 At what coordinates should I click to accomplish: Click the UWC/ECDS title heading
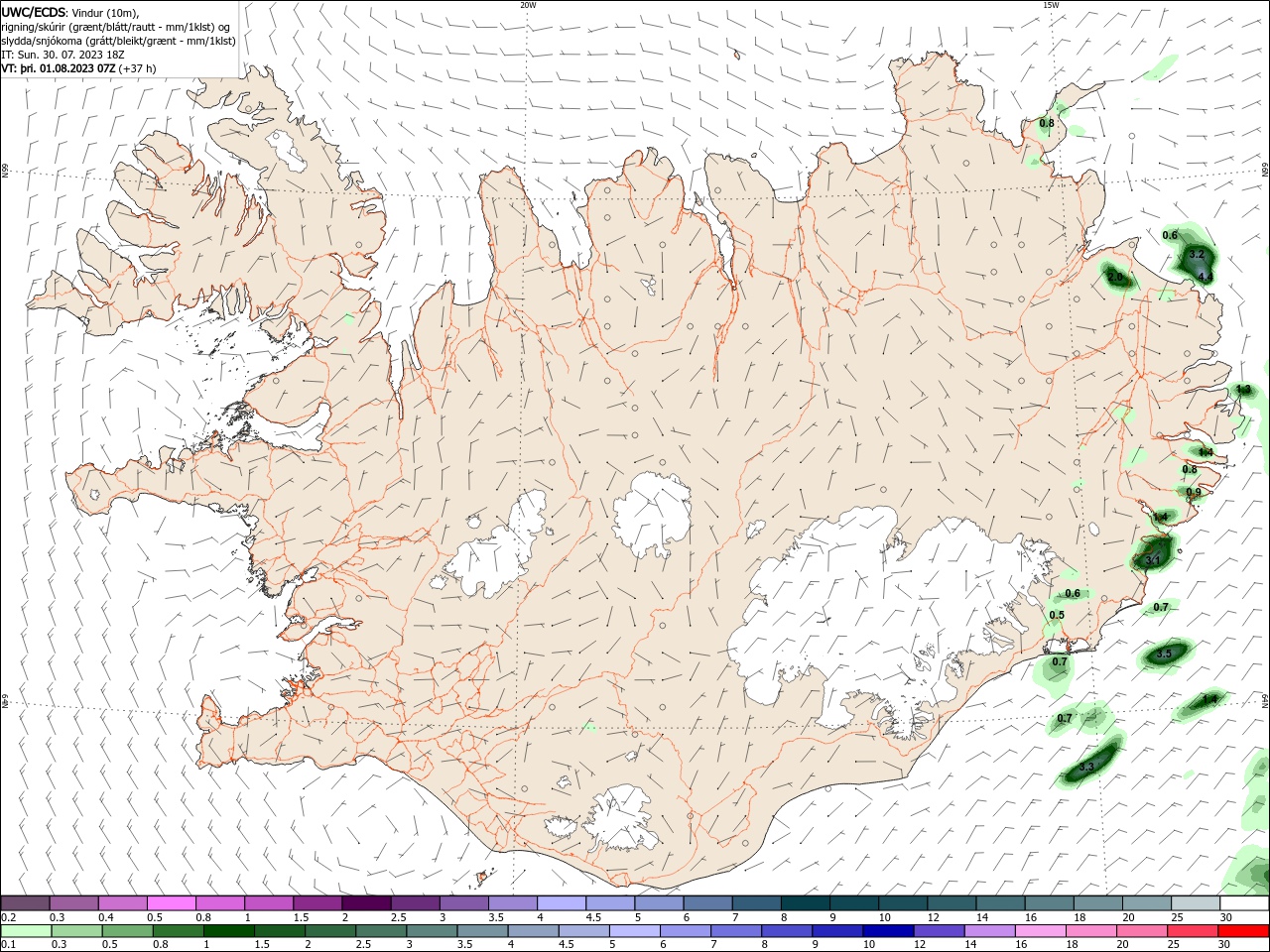point(35,12)
